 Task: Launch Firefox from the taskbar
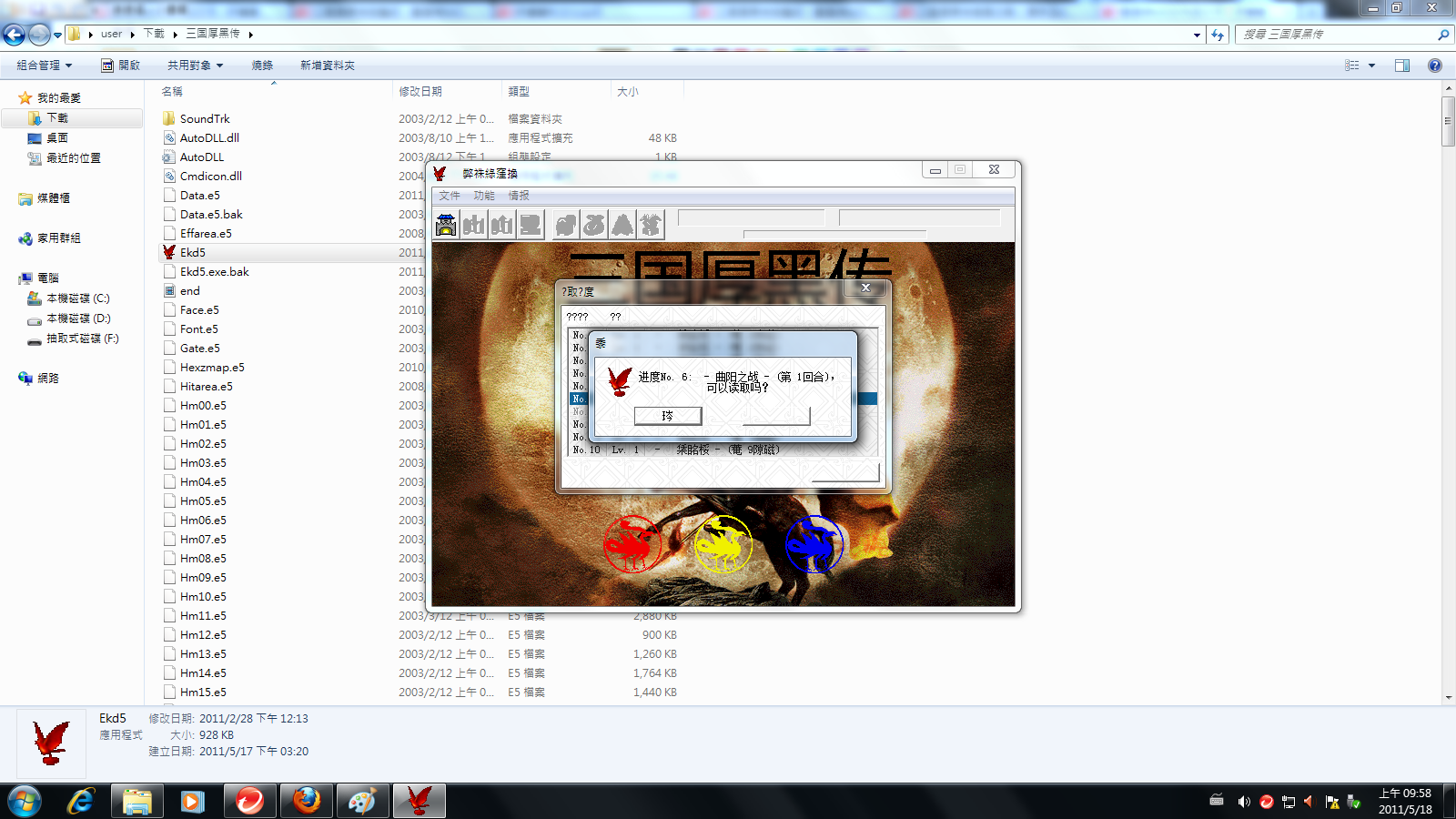click(x=307, y=801)
